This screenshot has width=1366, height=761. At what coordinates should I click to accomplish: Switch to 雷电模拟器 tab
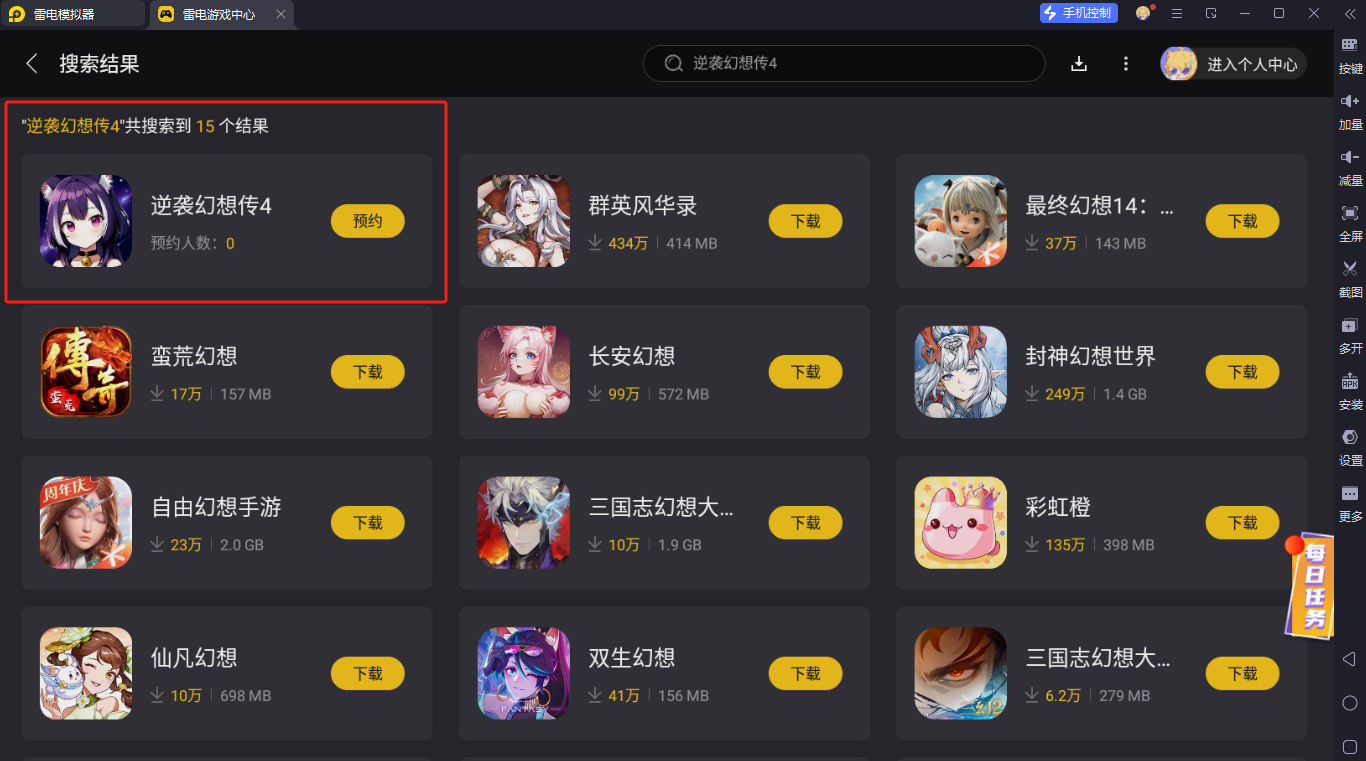pyautogui.click(x=73, y=14)
